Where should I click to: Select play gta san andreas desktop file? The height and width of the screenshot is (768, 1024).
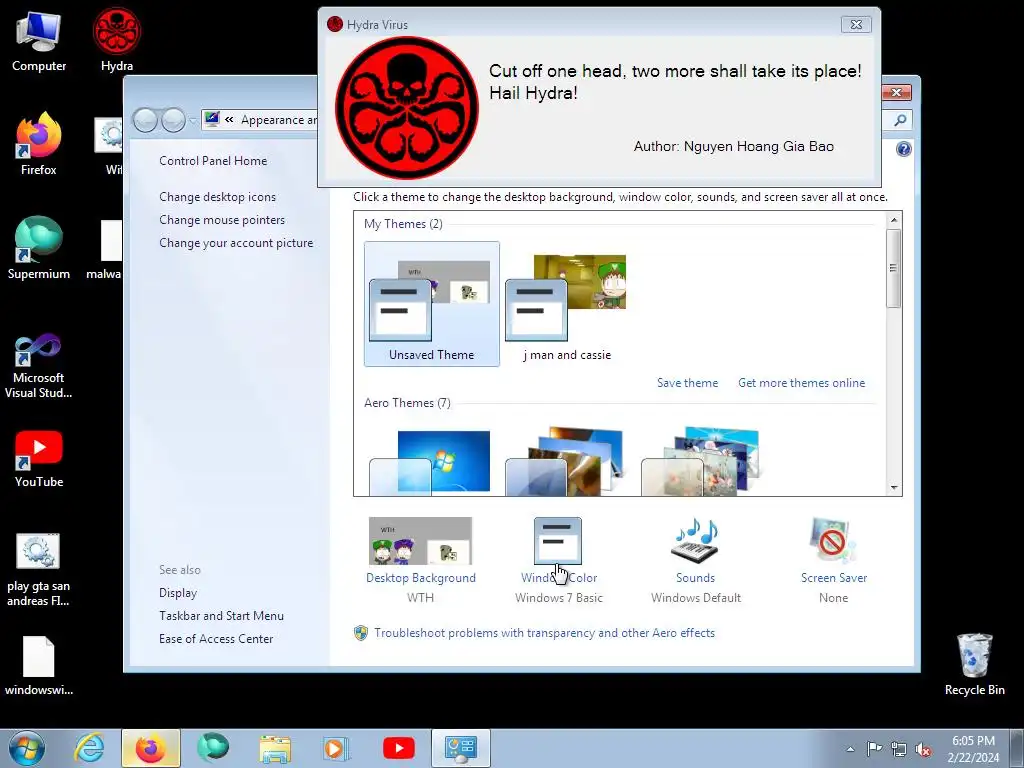point(39,569)
